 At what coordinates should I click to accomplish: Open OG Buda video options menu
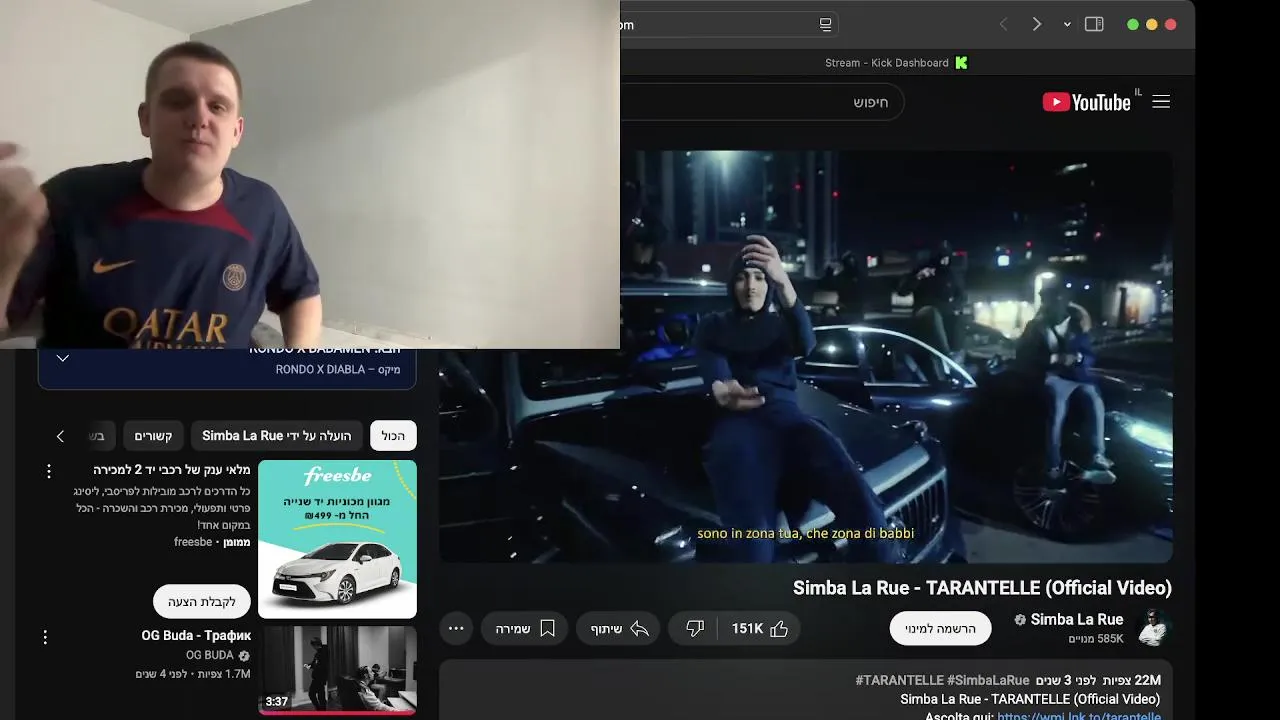(45, 637)
